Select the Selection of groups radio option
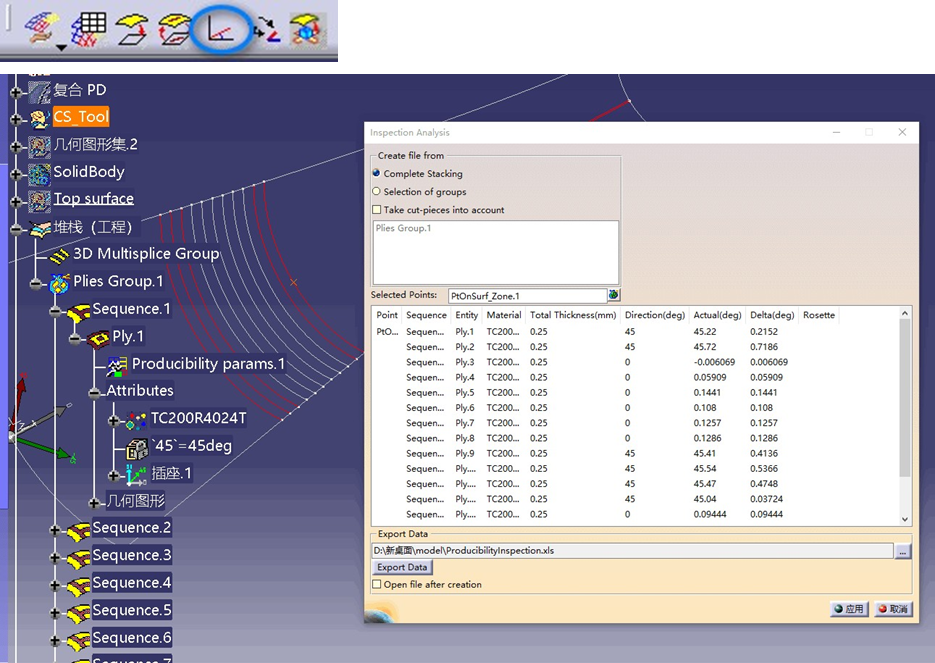This screenshot has height=663, width=935. [376, 191]
